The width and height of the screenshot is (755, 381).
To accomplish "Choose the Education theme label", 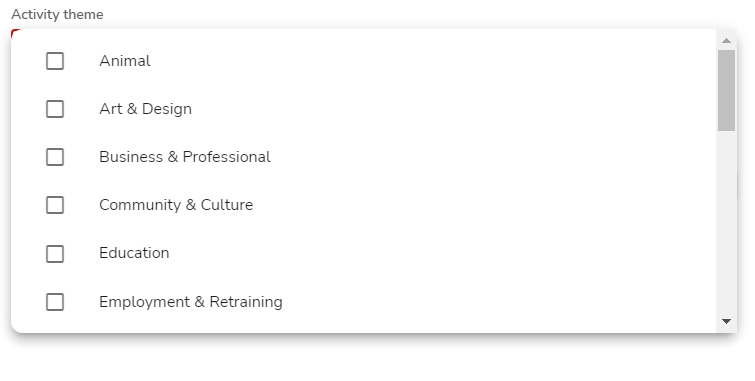I will (x=134, y=253).
